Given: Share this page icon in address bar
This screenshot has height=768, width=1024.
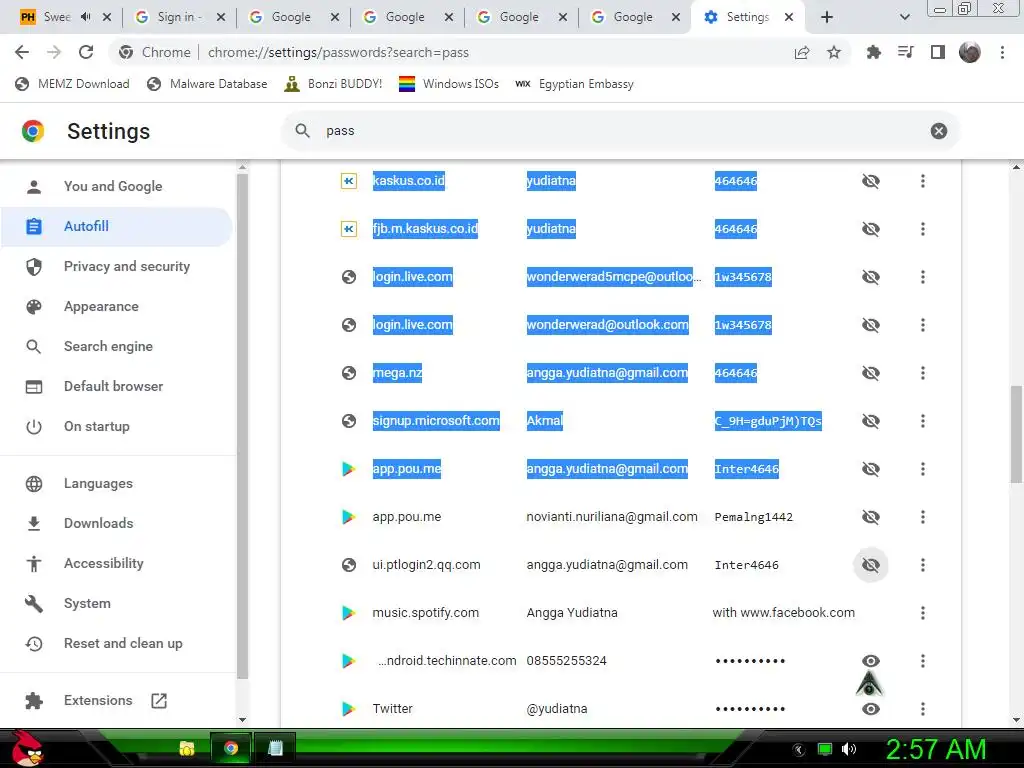Looking at the screenshot, I should (x=802, y=52).
